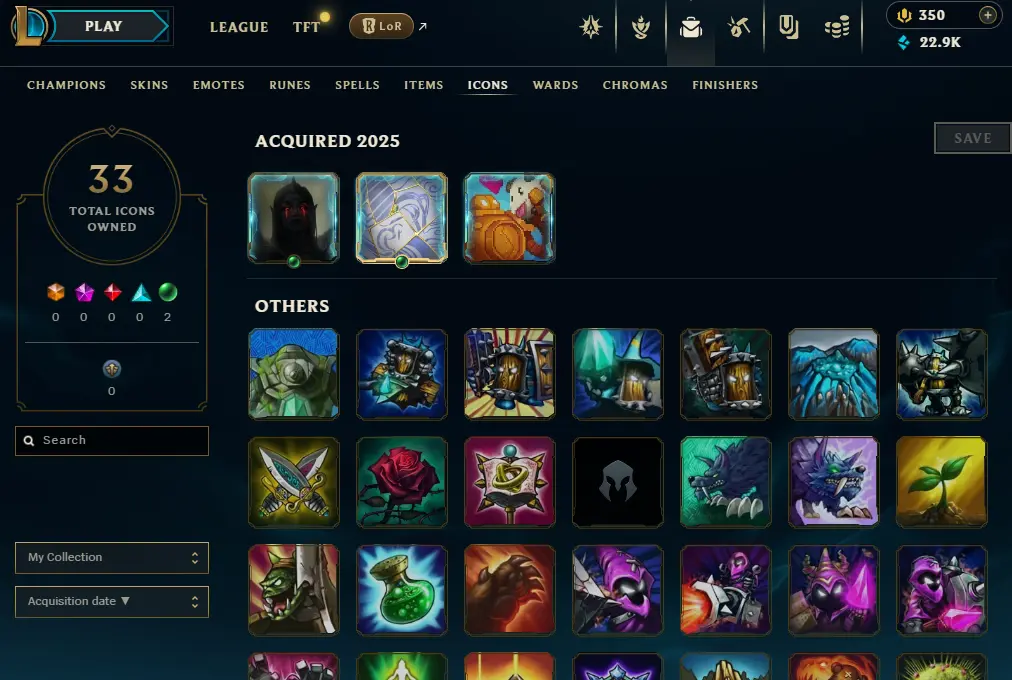The height and width of the screenshot is (680, 1012).
Task: Filter icons by orange gem rarity
Action: [x=56, y=292]
